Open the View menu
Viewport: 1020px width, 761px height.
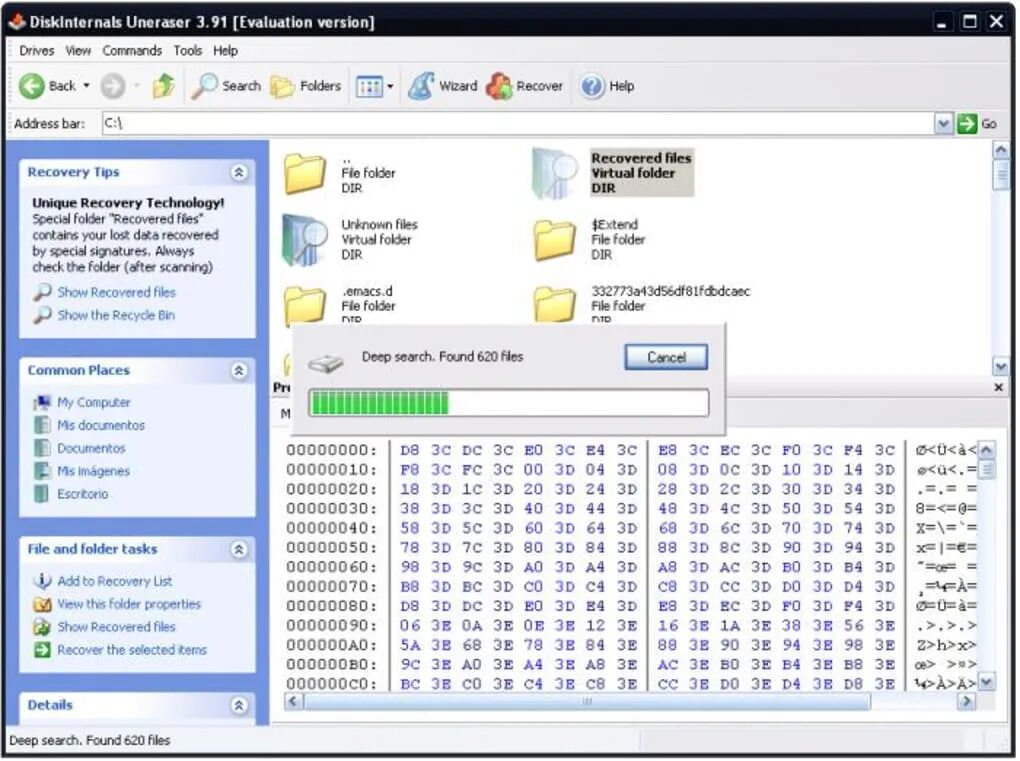(78, 51)
